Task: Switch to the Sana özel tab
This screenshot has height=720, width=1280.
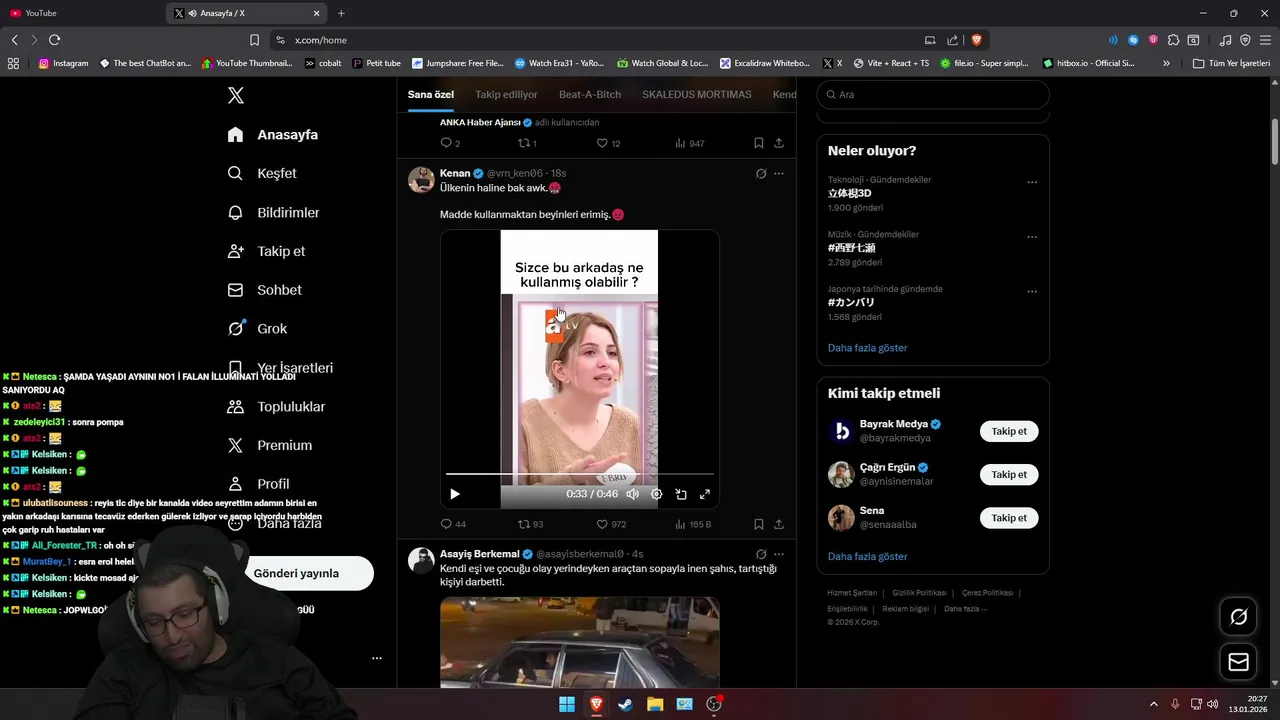Action: click(431, 94)
